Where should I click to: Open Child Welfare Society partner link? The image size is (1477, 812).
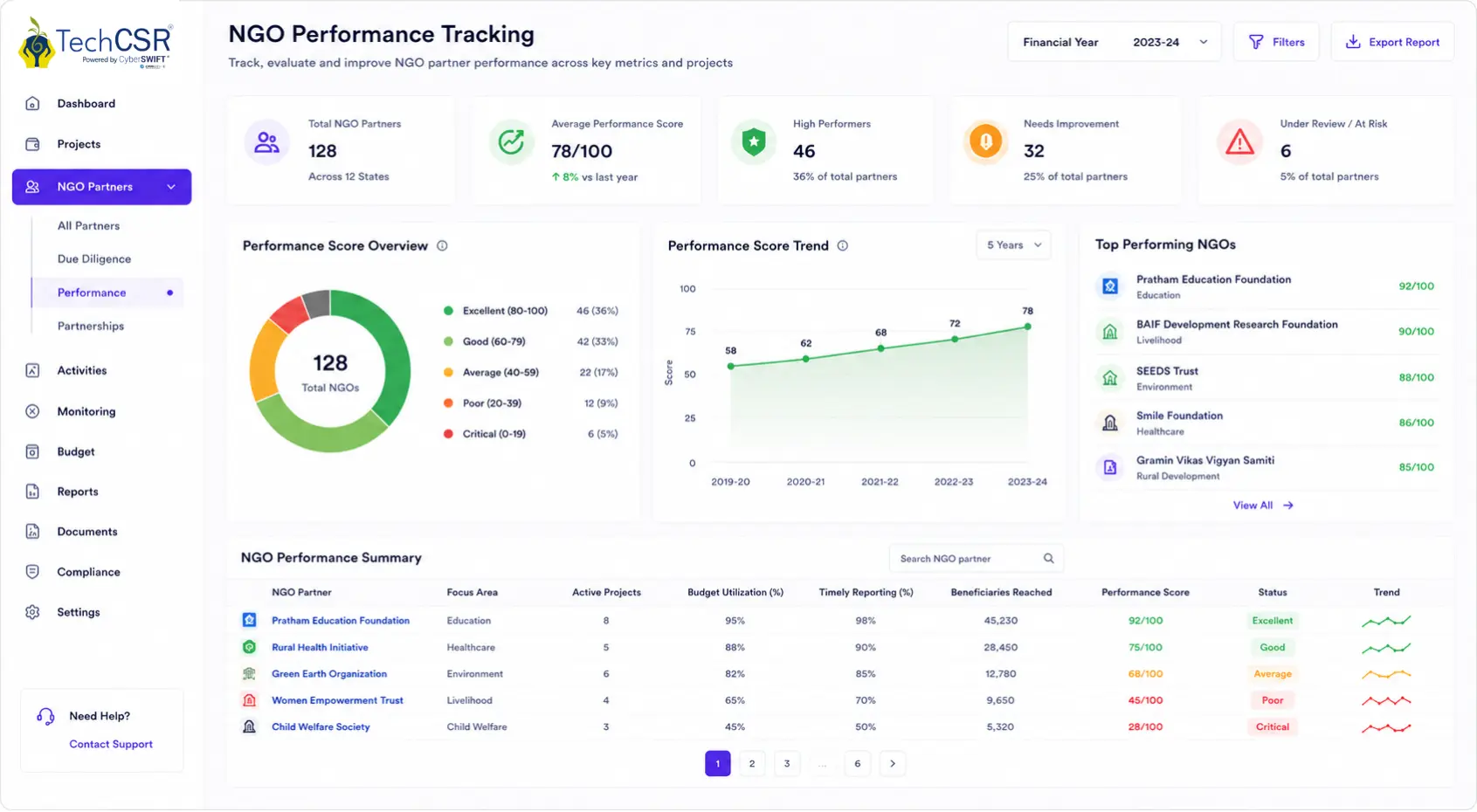321,727
